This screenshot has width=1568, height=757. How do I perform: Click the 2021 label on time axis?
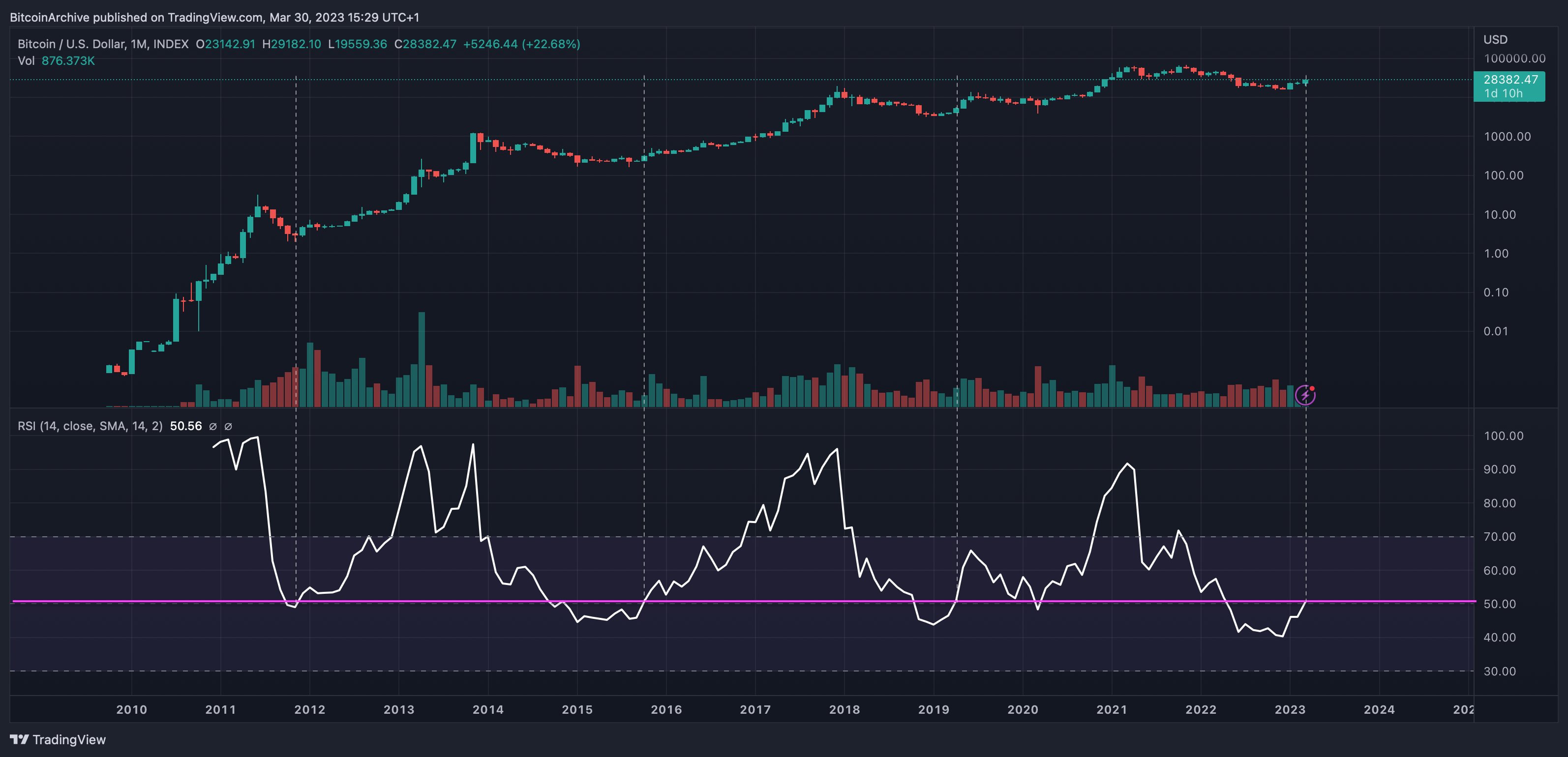[x=1112, y=709]
